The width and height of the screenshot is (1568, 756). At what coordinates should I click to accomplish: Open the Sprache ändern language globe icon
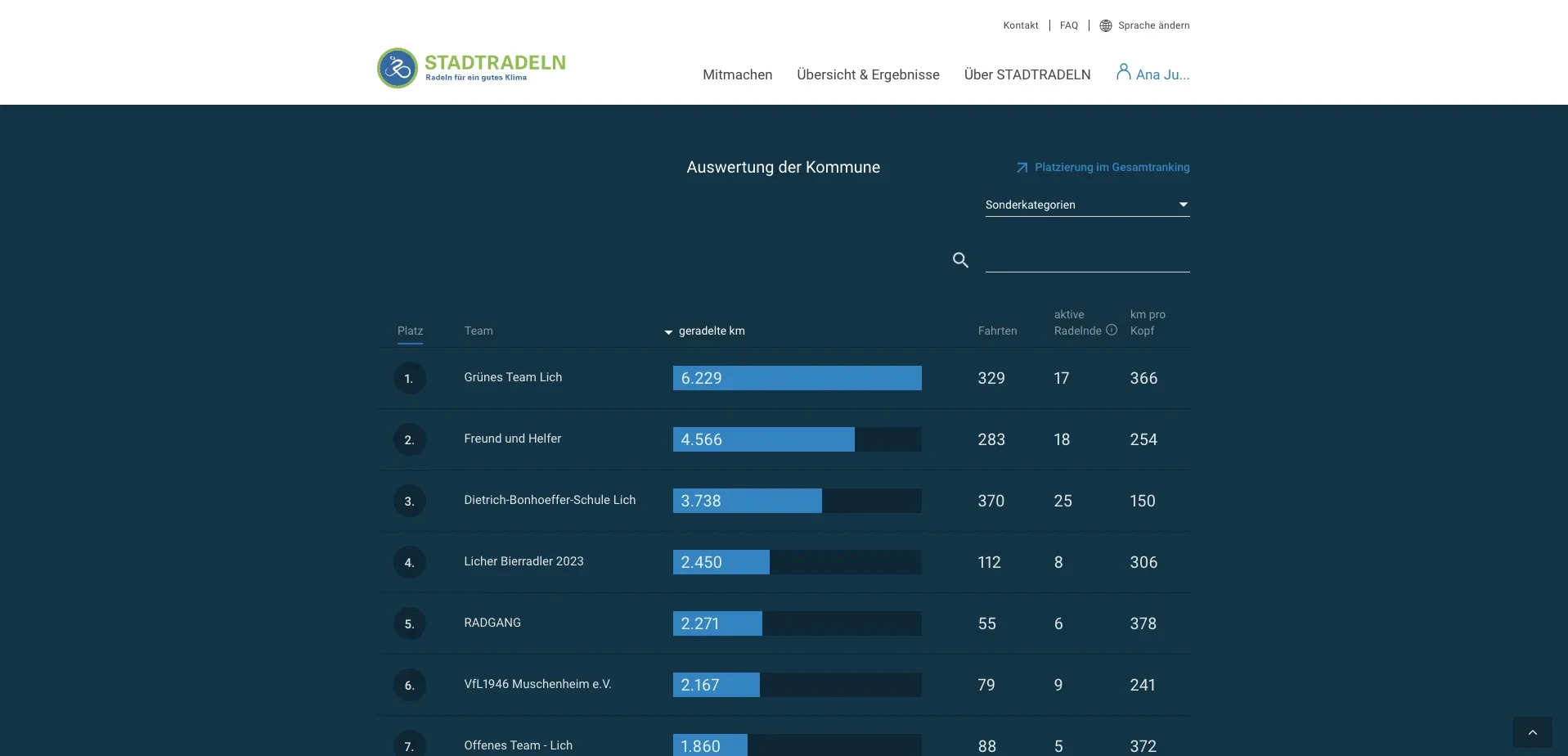(1105, 25)
